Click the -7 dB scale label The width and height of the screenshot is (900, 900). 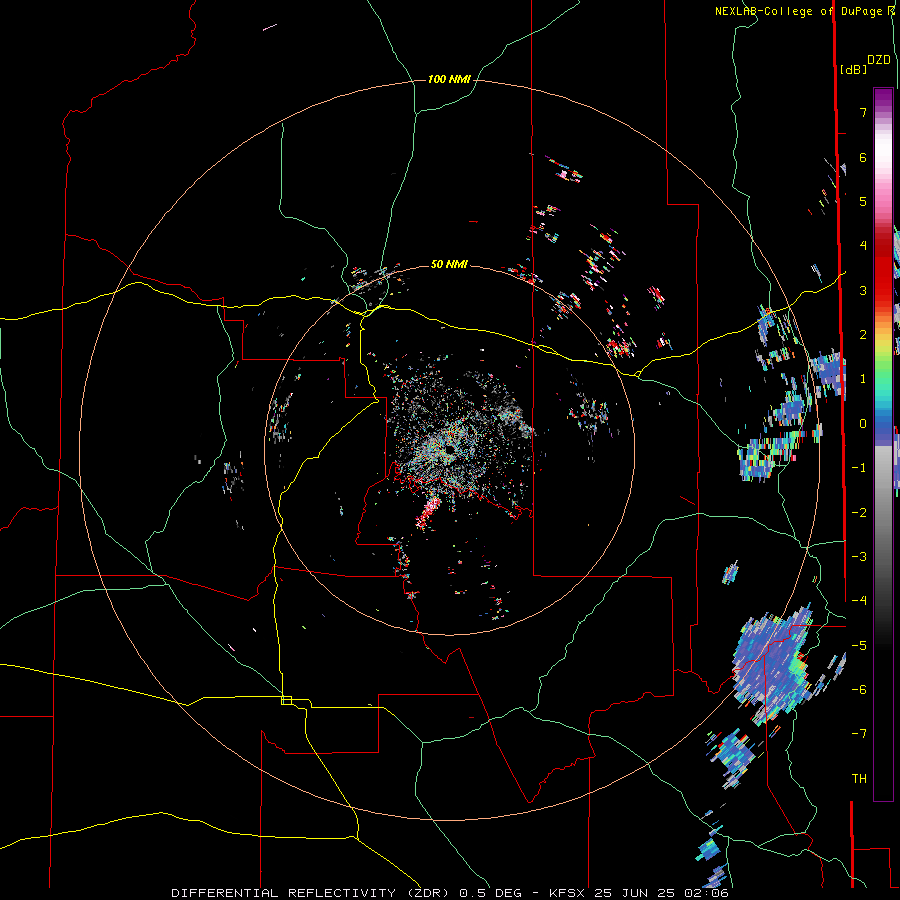tap(859, 734)
